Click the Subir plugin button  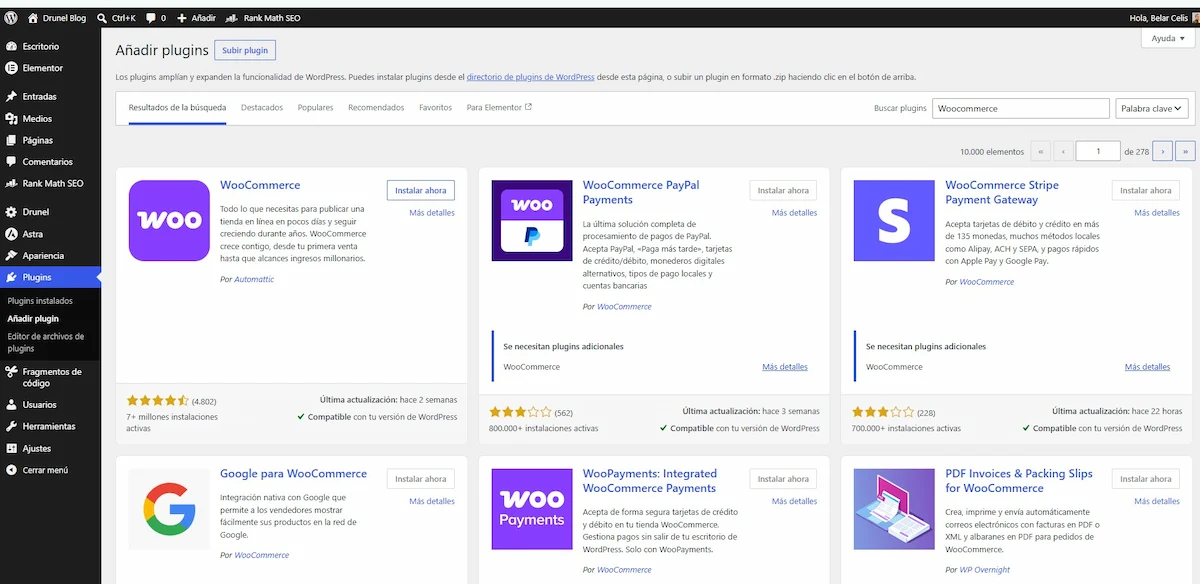click(245, 50)
